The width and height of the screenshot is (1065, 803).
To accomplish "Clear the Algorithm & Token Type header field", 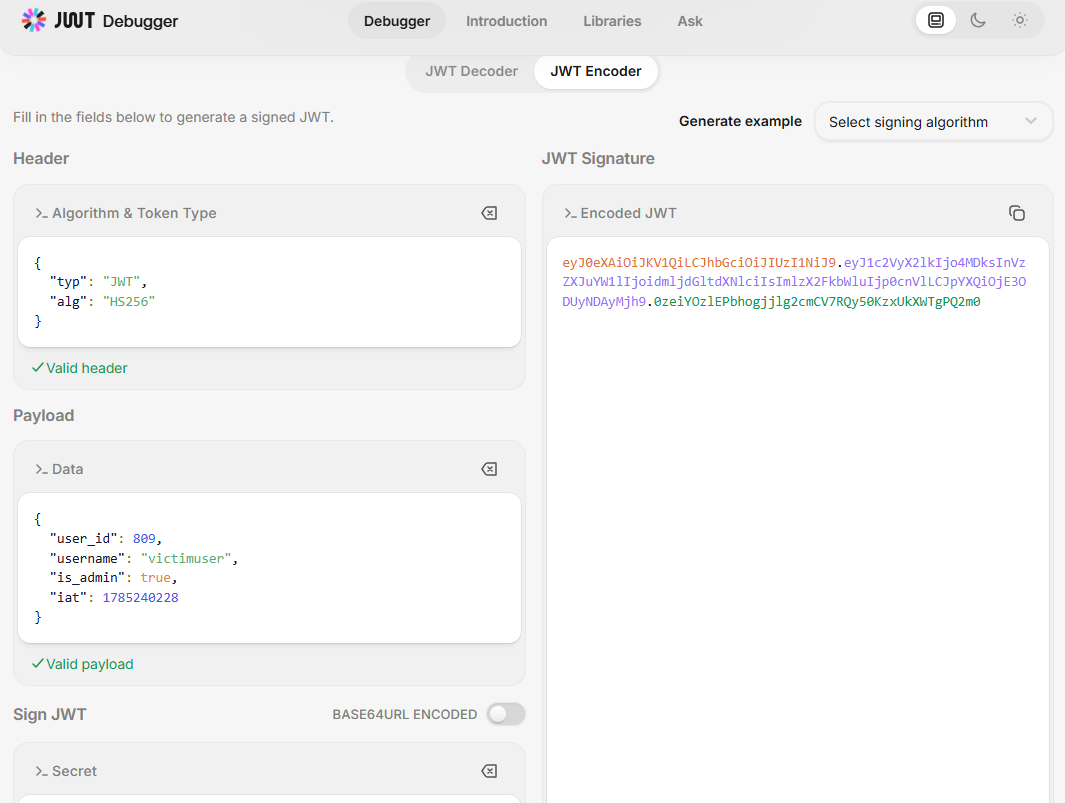I will click(489, 213).
